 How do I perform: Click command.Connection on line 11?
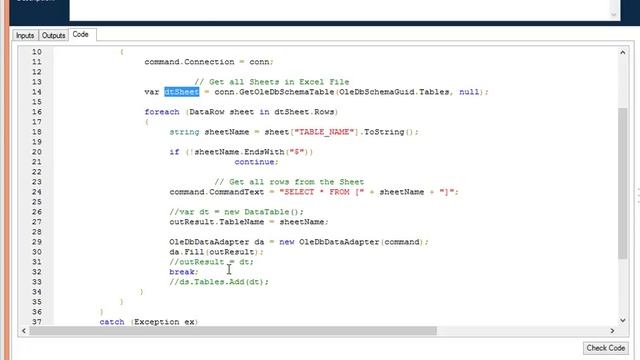(x=189, y=62)
